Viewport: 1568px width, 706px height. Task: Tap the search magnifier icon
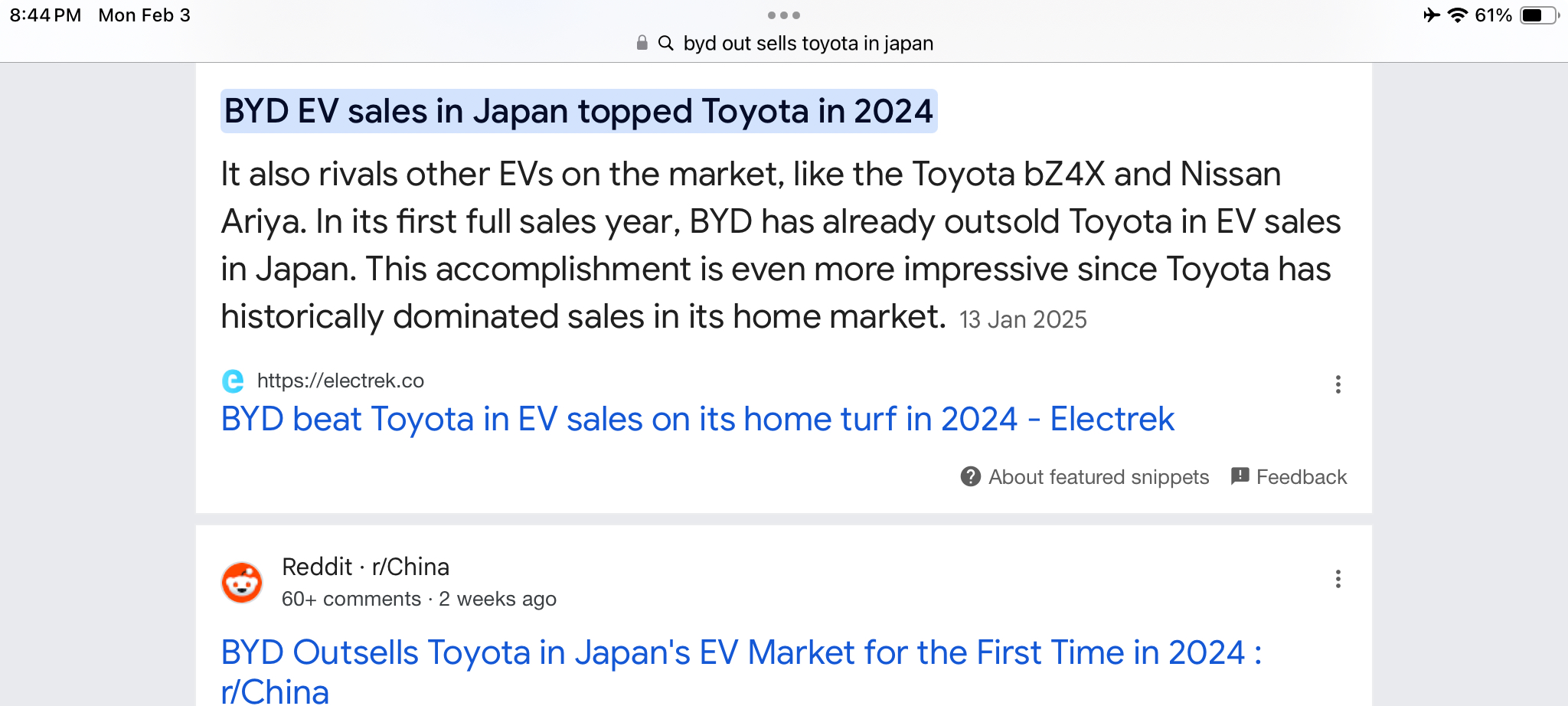point(666,43)
